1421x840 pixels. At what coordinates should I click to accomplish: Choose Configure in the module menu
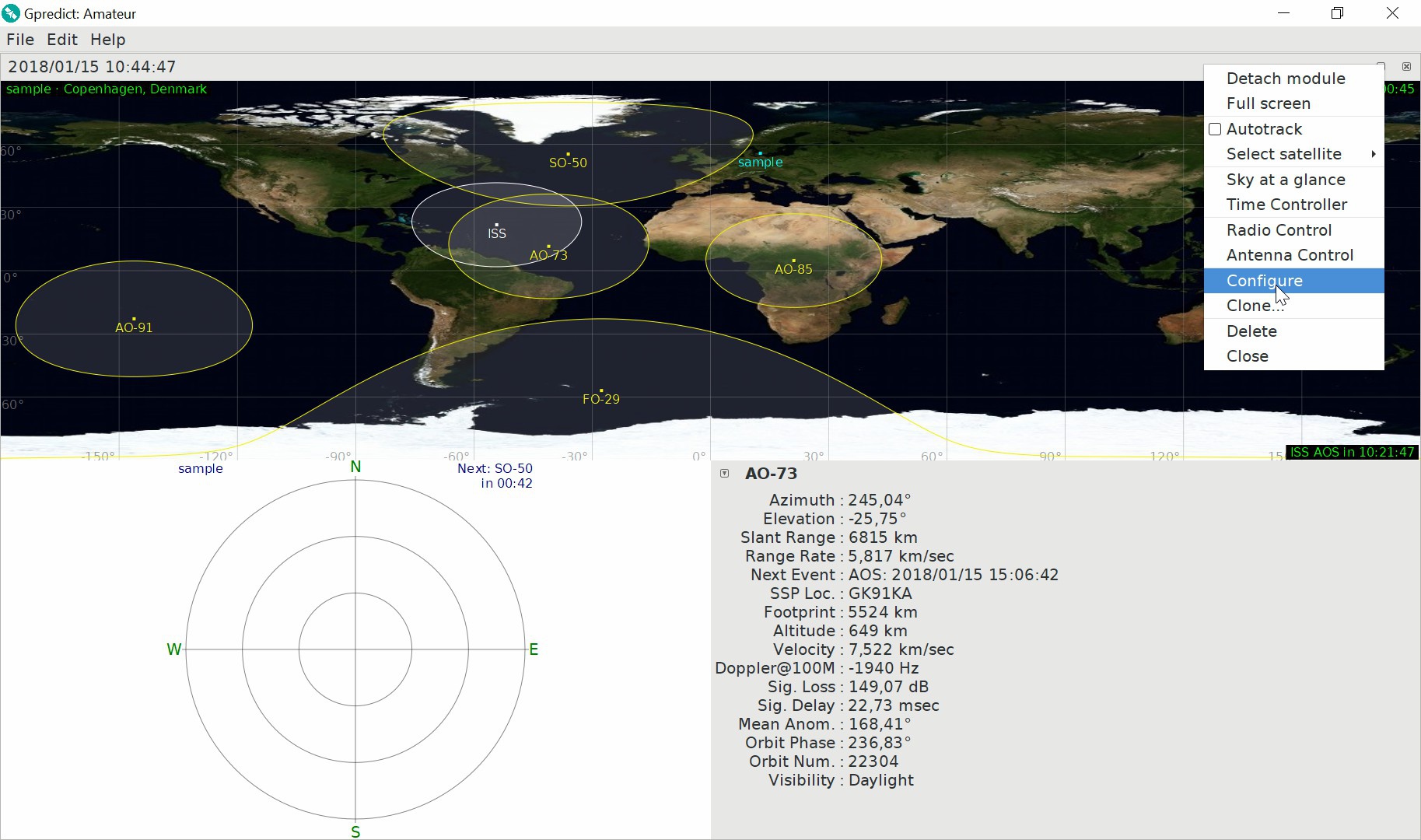click(x=1294, y=281)
